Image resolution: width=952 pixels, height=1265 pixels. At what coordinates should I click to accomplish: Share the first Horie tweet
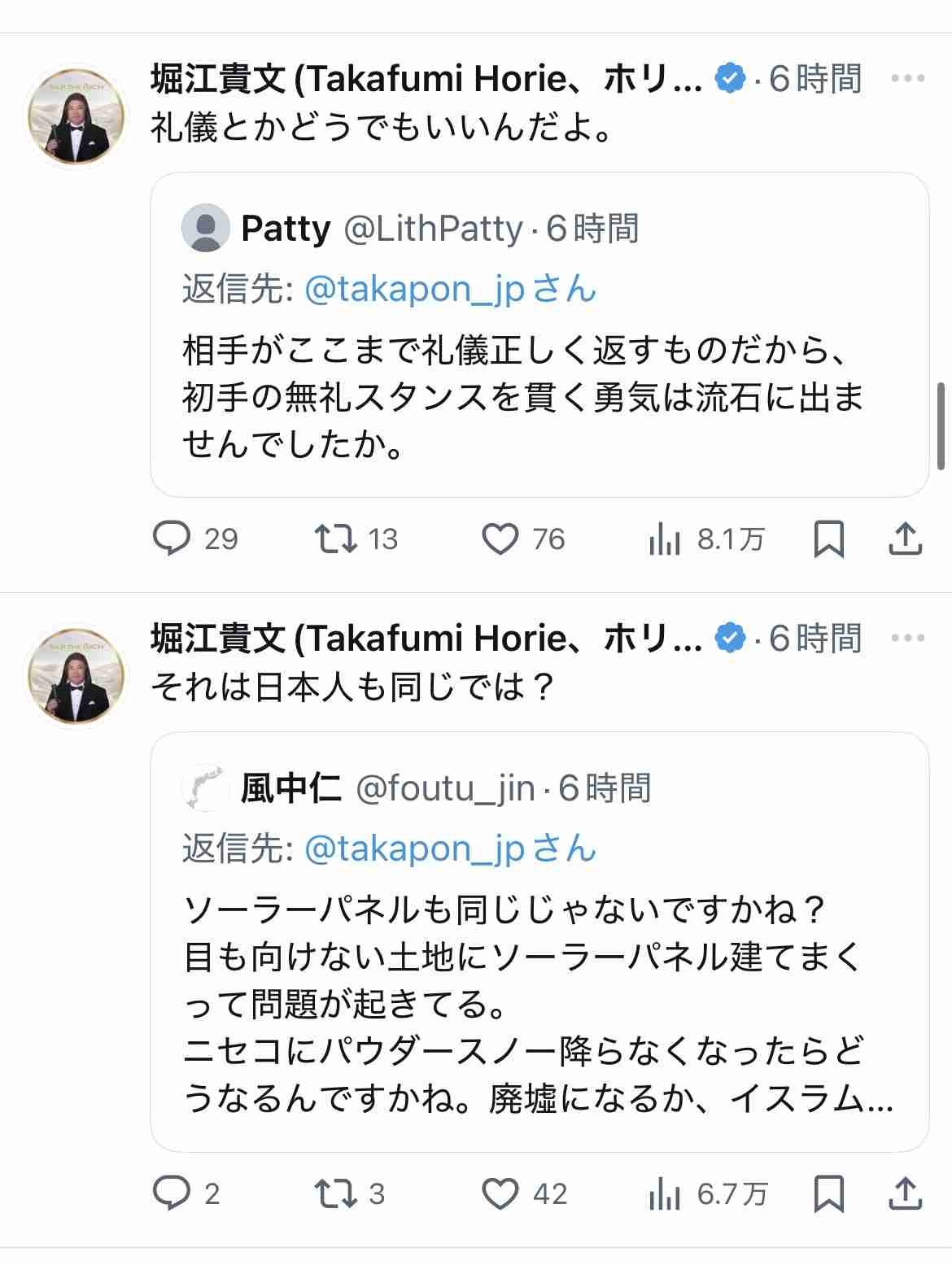coord(904,539)
